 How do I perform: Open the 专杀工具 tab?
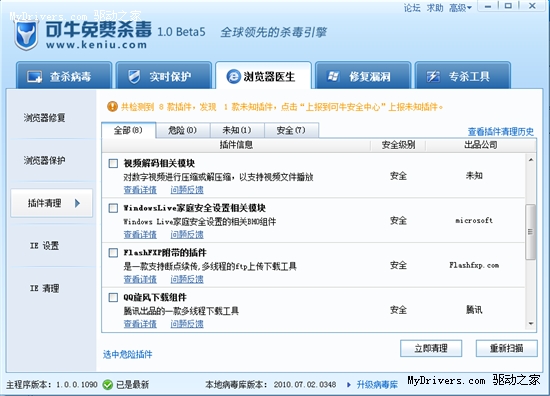tap(463, 75)
